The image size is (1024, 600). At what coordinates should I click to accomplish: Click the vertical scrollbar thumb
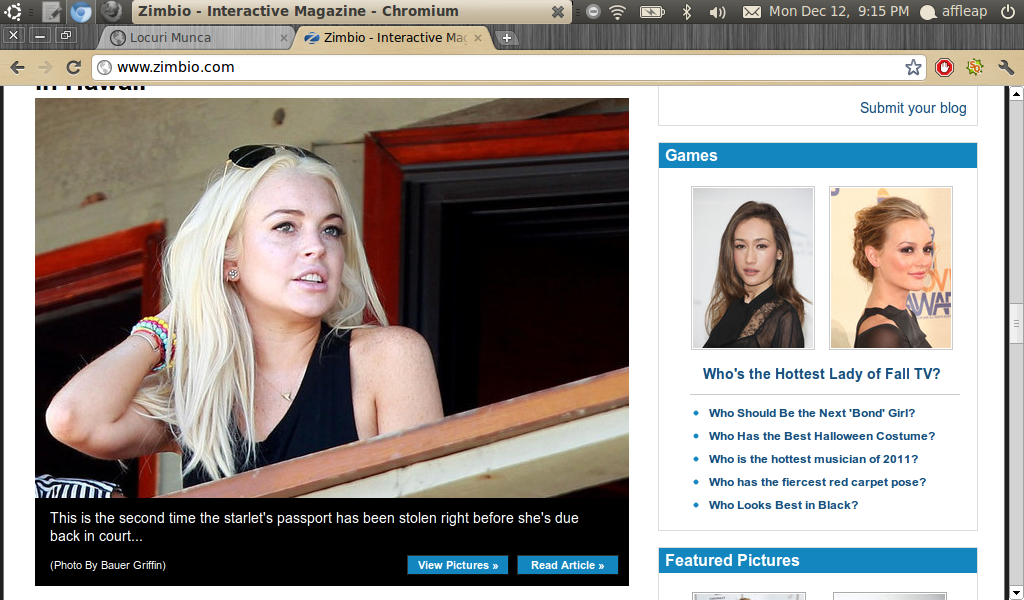(1016, 323)
